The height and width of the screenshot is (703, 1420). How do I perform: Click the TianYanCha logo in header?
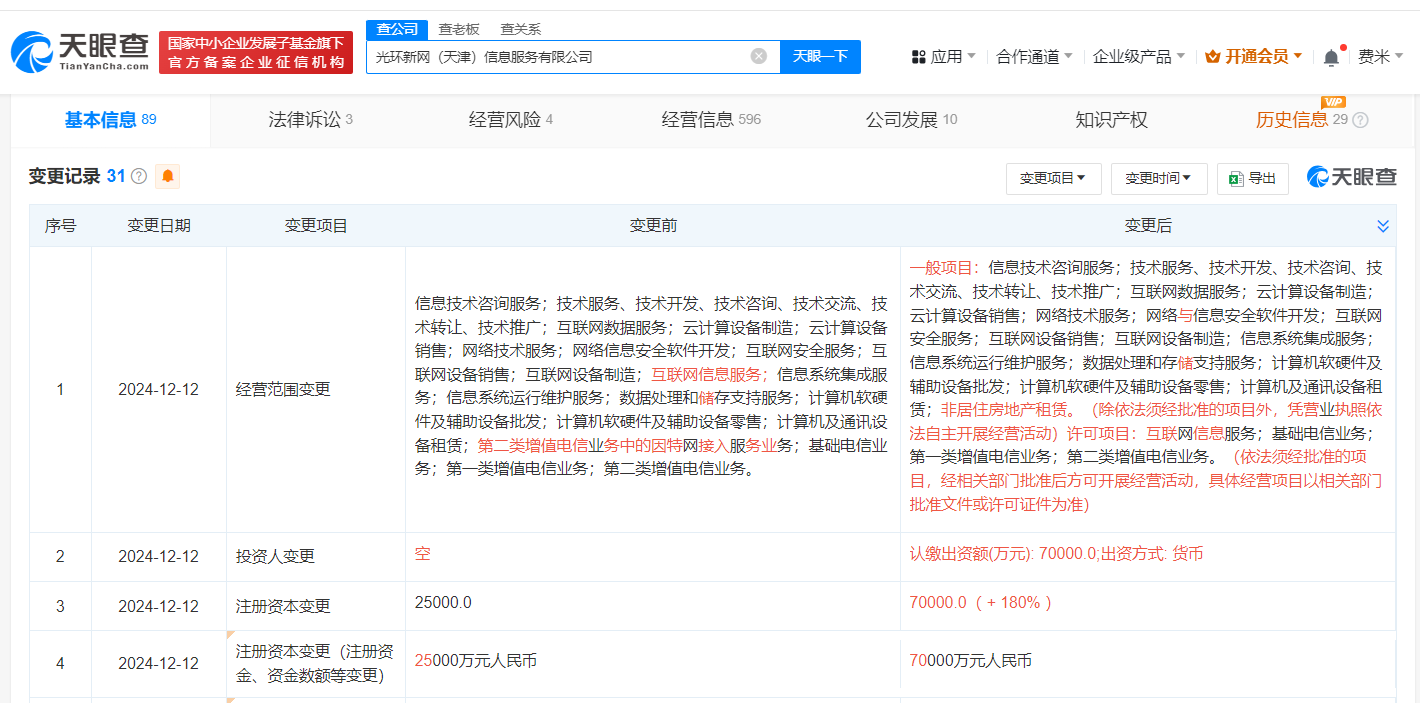click(x=80, y=51)
